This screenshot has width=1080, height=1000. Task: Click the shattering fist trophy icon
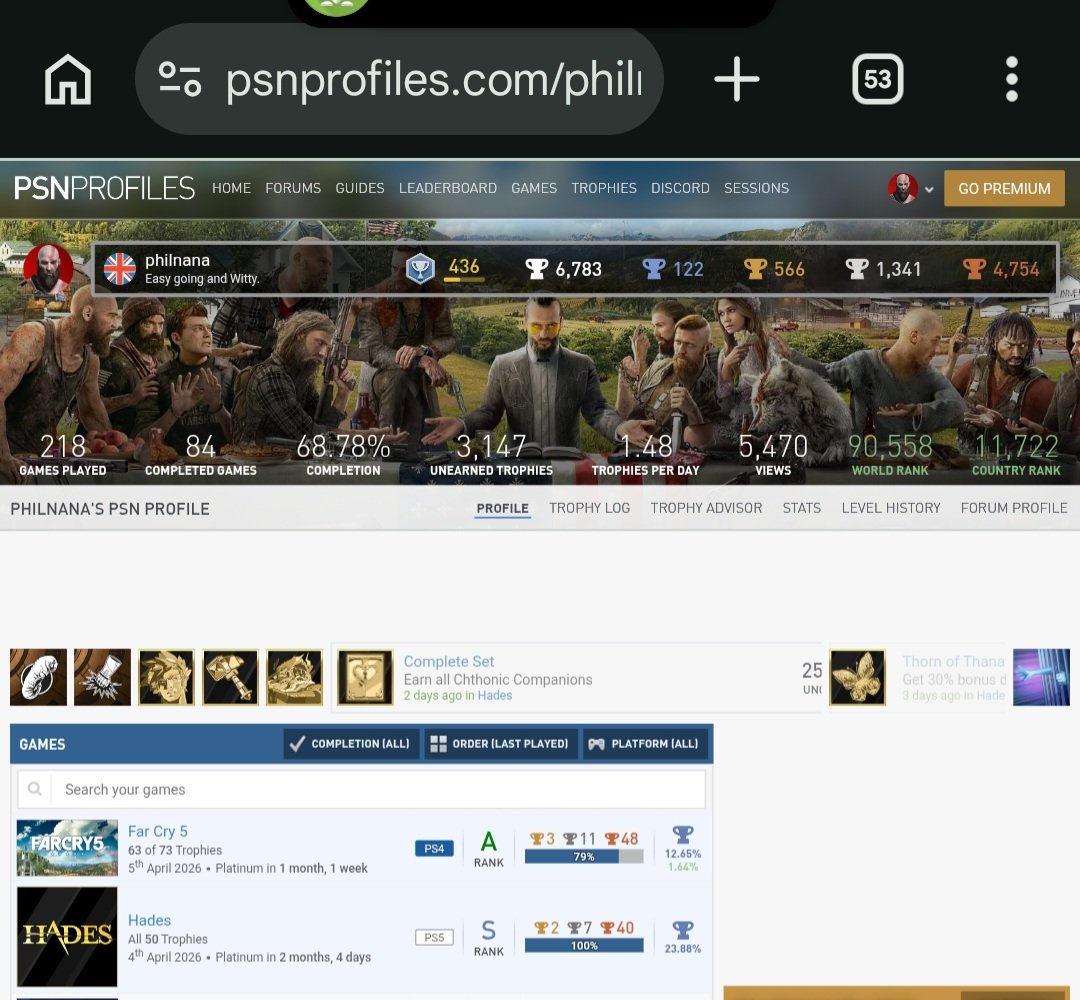tap(102, 677)
